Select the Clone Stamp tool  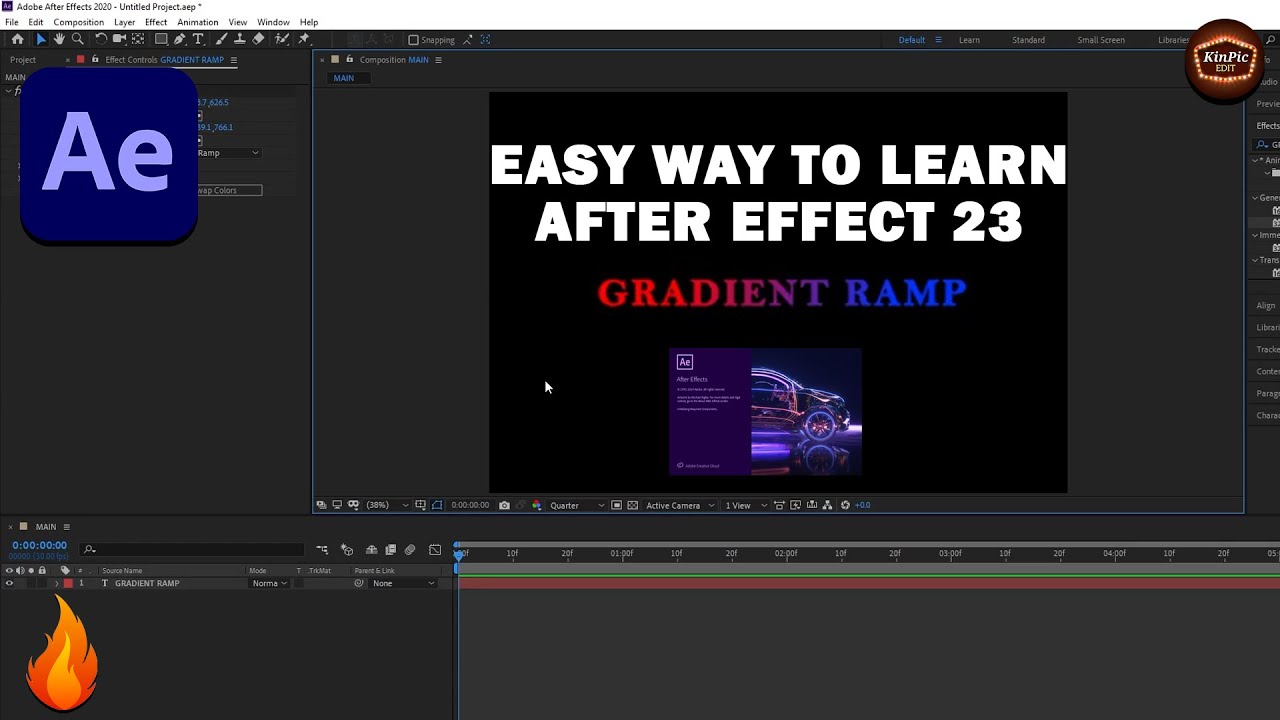239,40
